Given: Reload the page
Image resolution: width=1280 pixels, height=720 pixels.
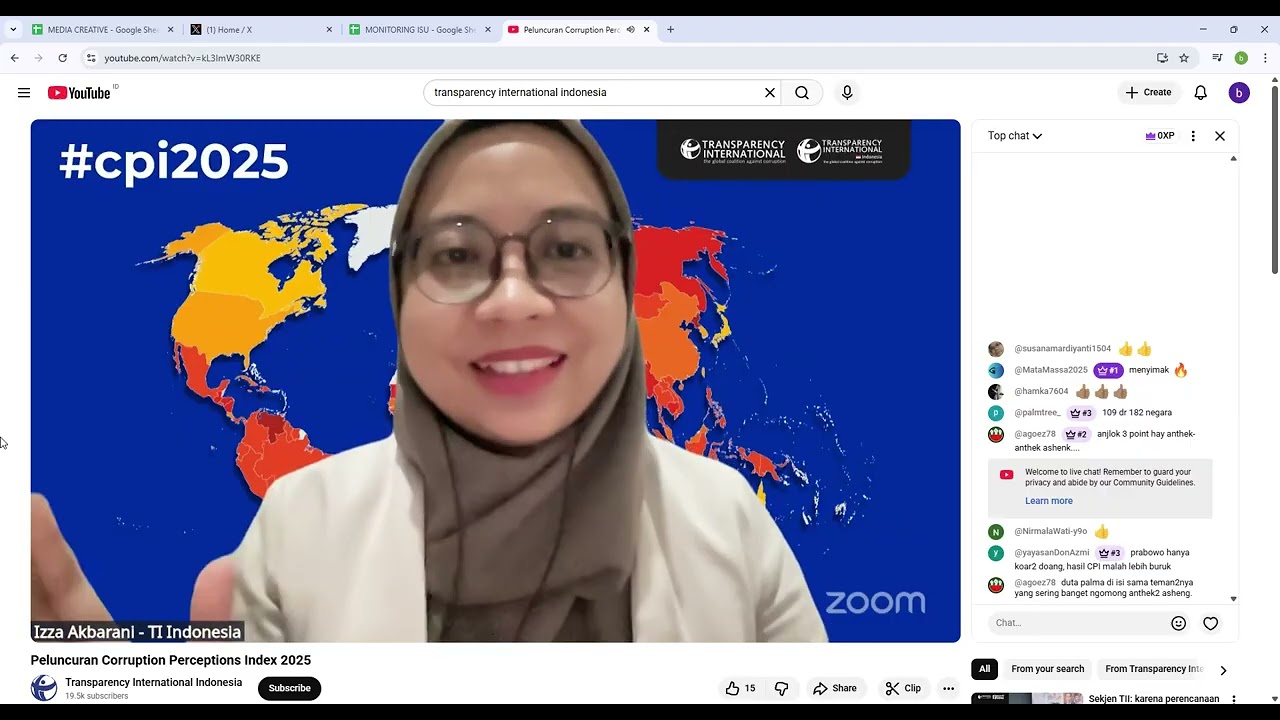Looking at the screenshot, I should [62, 58].
